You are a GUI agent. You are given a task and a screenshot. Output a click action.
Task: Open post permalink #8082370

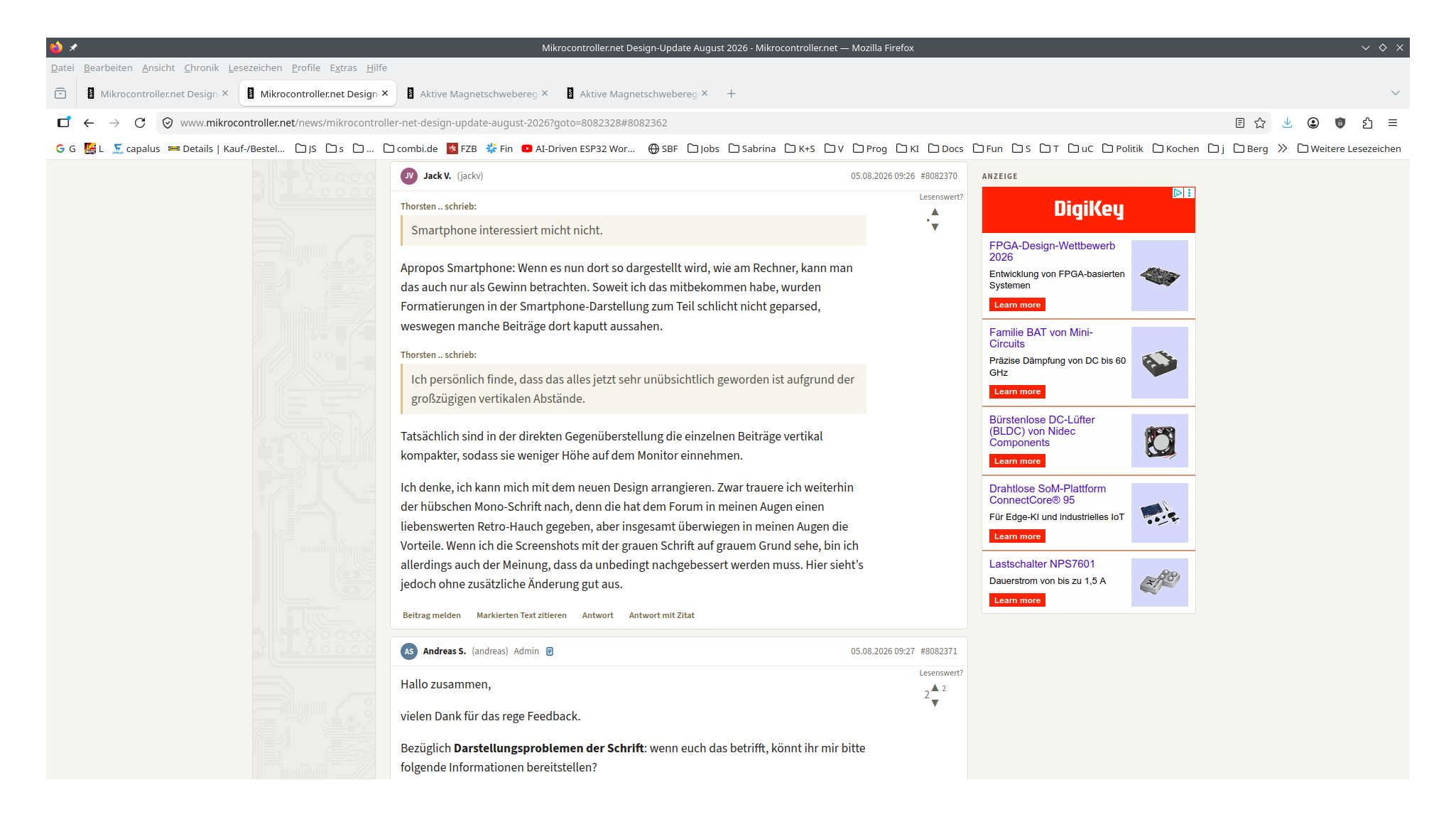939,176
